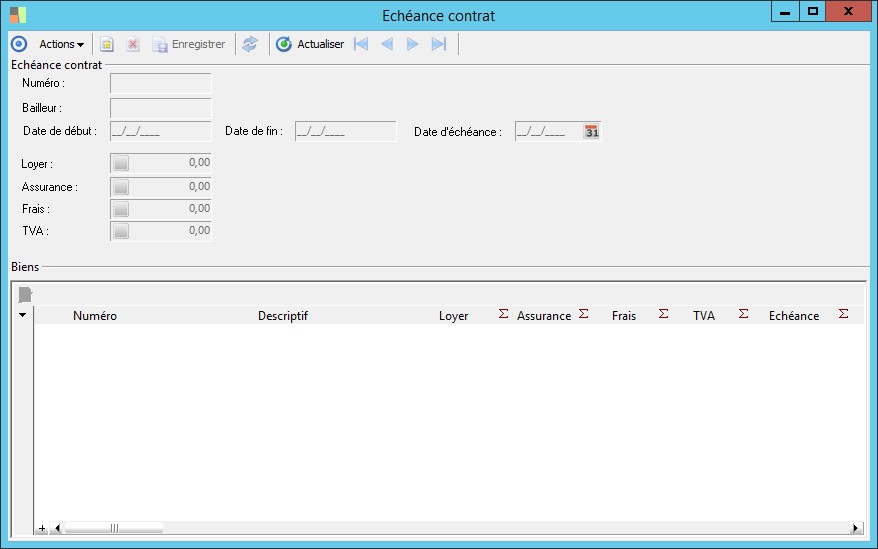The height and width of the screenshot is (549, 878).
Task: Toggle the TVA checkbox
Action: tap(121, 231)
